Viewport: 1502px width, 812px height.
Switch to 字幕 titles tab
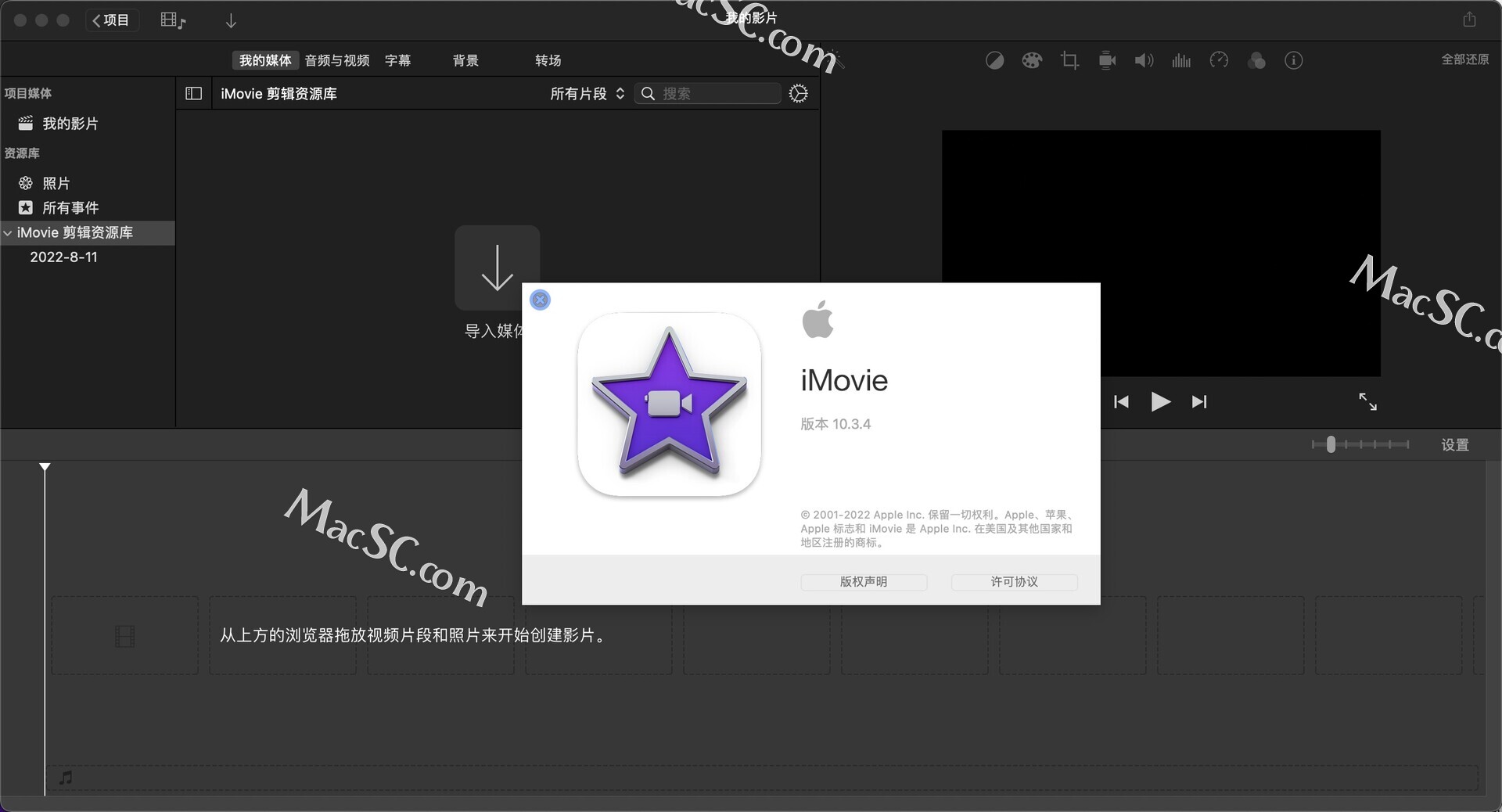click(x=397, y=60)
